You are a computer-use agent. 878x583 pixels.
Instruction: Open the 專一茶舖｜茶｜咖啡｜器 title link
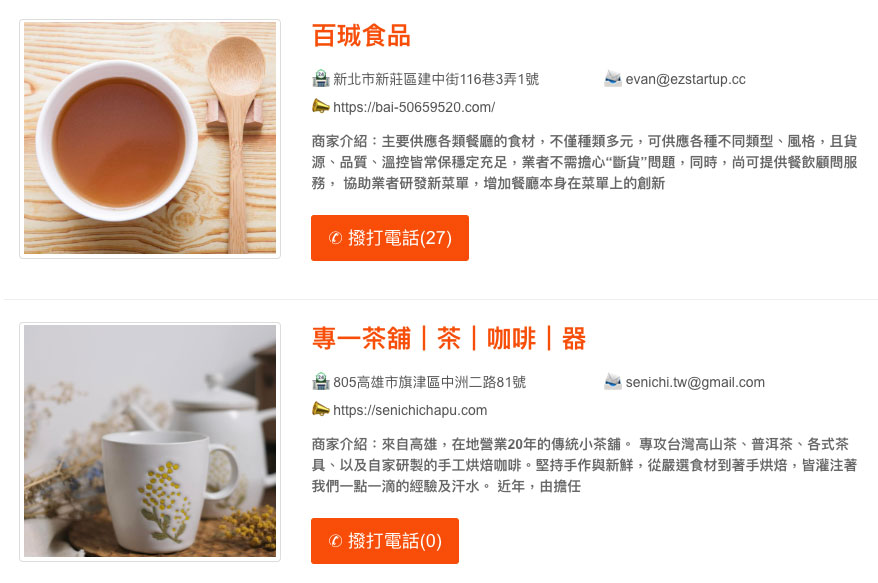tap(449, 338)
